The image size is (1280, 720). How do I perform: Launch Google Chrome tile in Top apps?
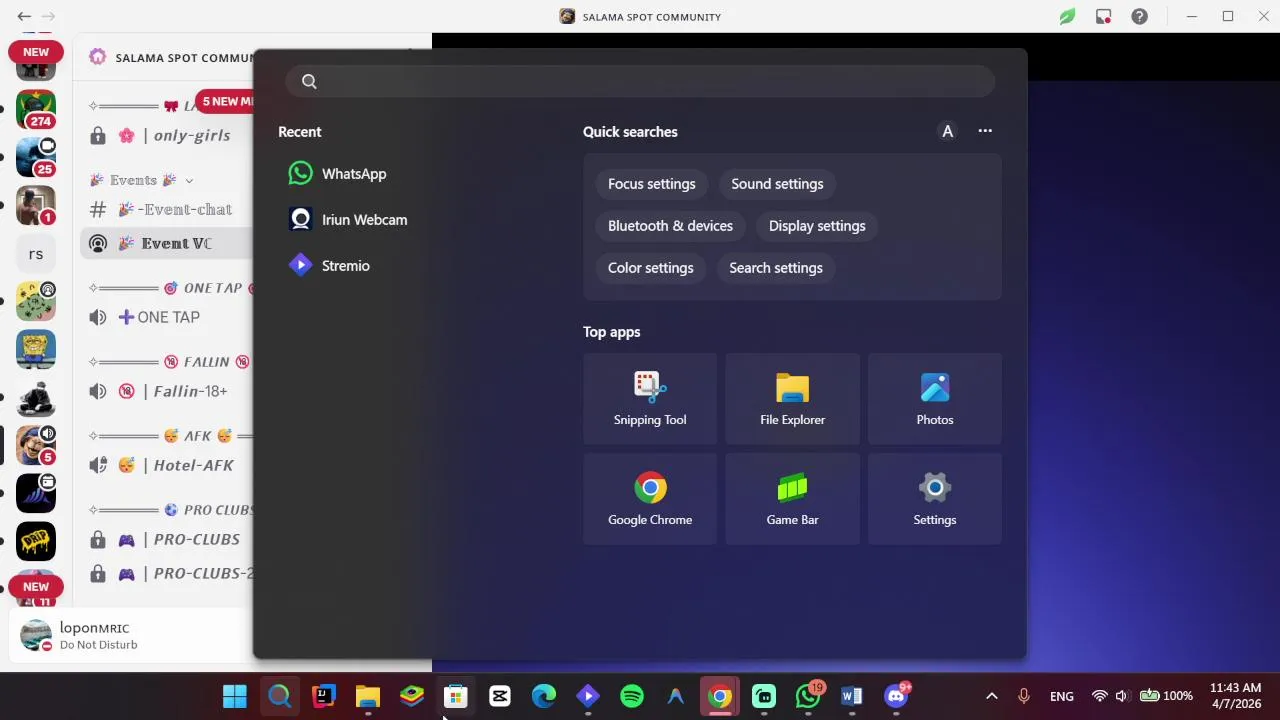point(650,499)
